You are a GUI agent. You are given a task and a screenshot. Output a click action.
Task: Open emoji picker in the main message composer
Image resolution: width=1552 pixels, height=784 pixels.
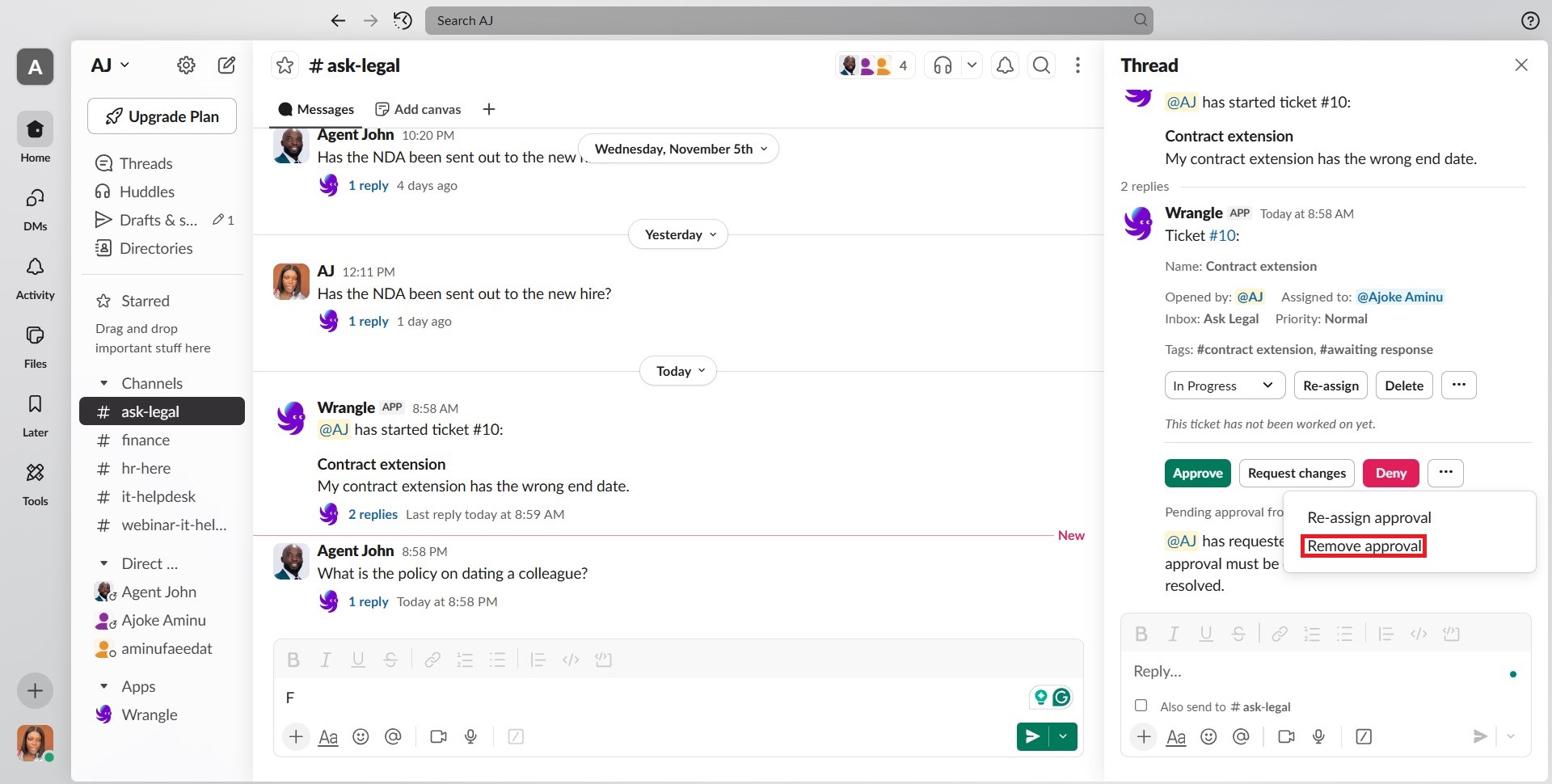pos(361,736)
